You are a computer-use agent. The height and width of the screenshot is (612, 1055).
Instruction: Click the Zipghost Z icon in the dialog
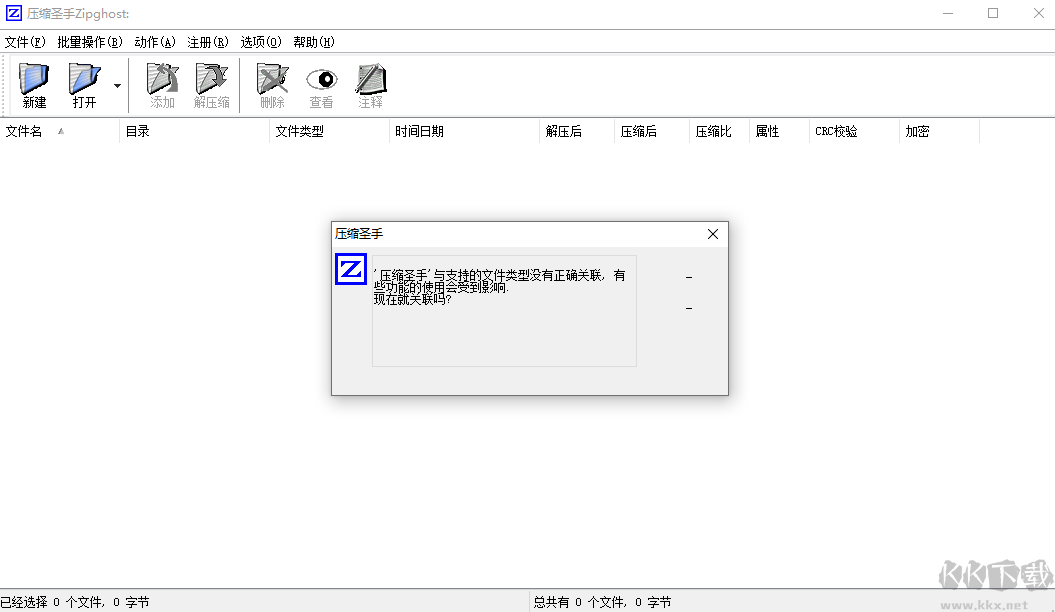coord(351,270)
